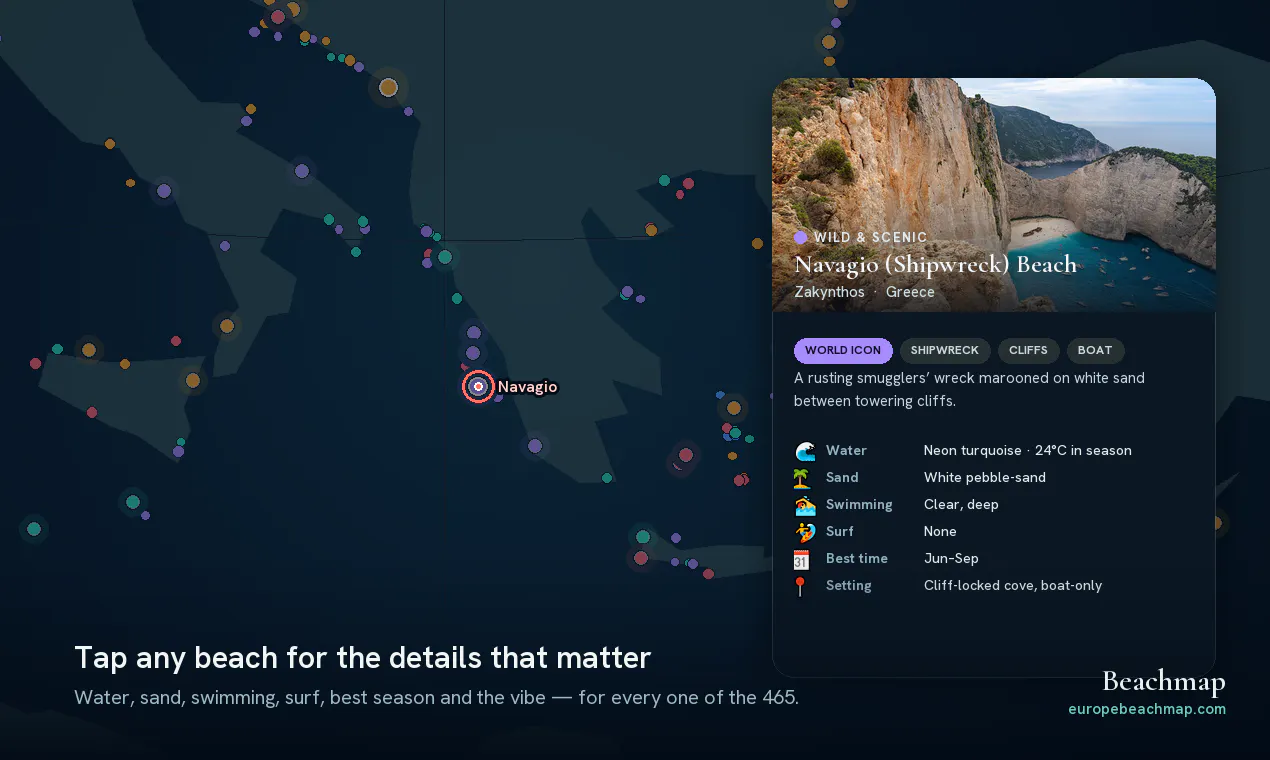Image resolution: width=1270 pixels, height=760 pixels.
Task: Open the europebeachmap.com link
Action: coord(1147,709)
